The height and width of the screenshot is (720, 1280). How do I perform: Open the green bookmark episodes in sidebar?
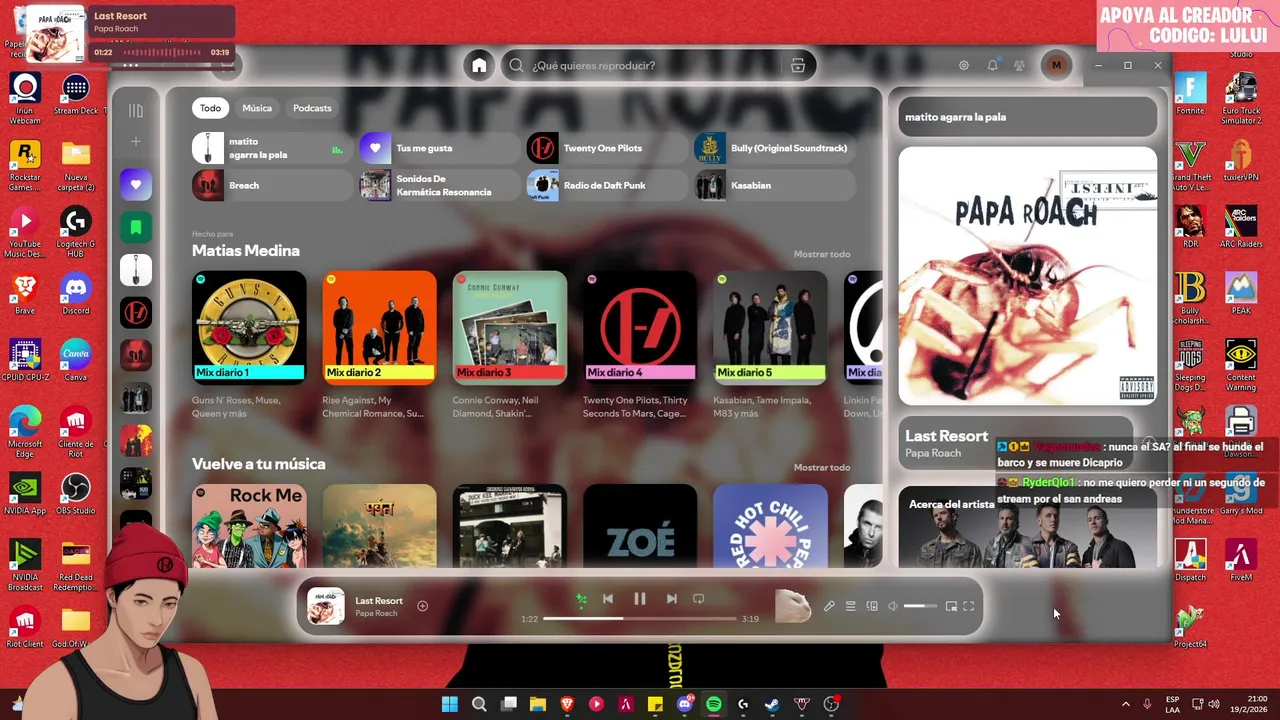[136, 228]
